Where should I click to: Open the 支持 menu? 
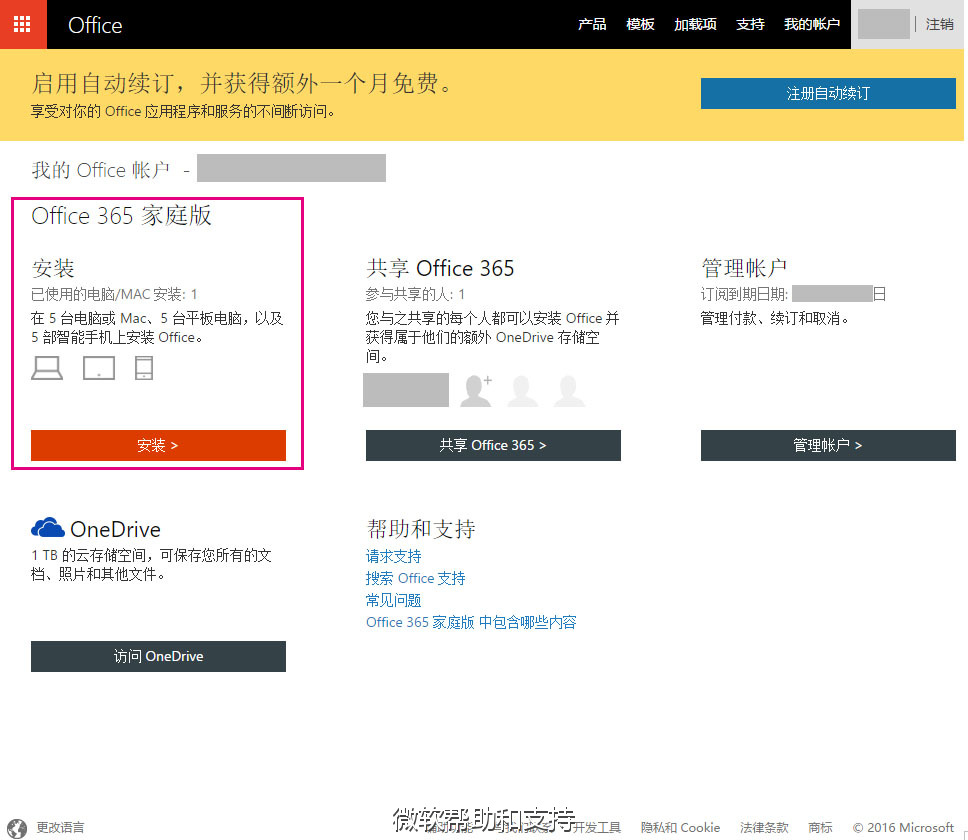click(x=750, y=24)
